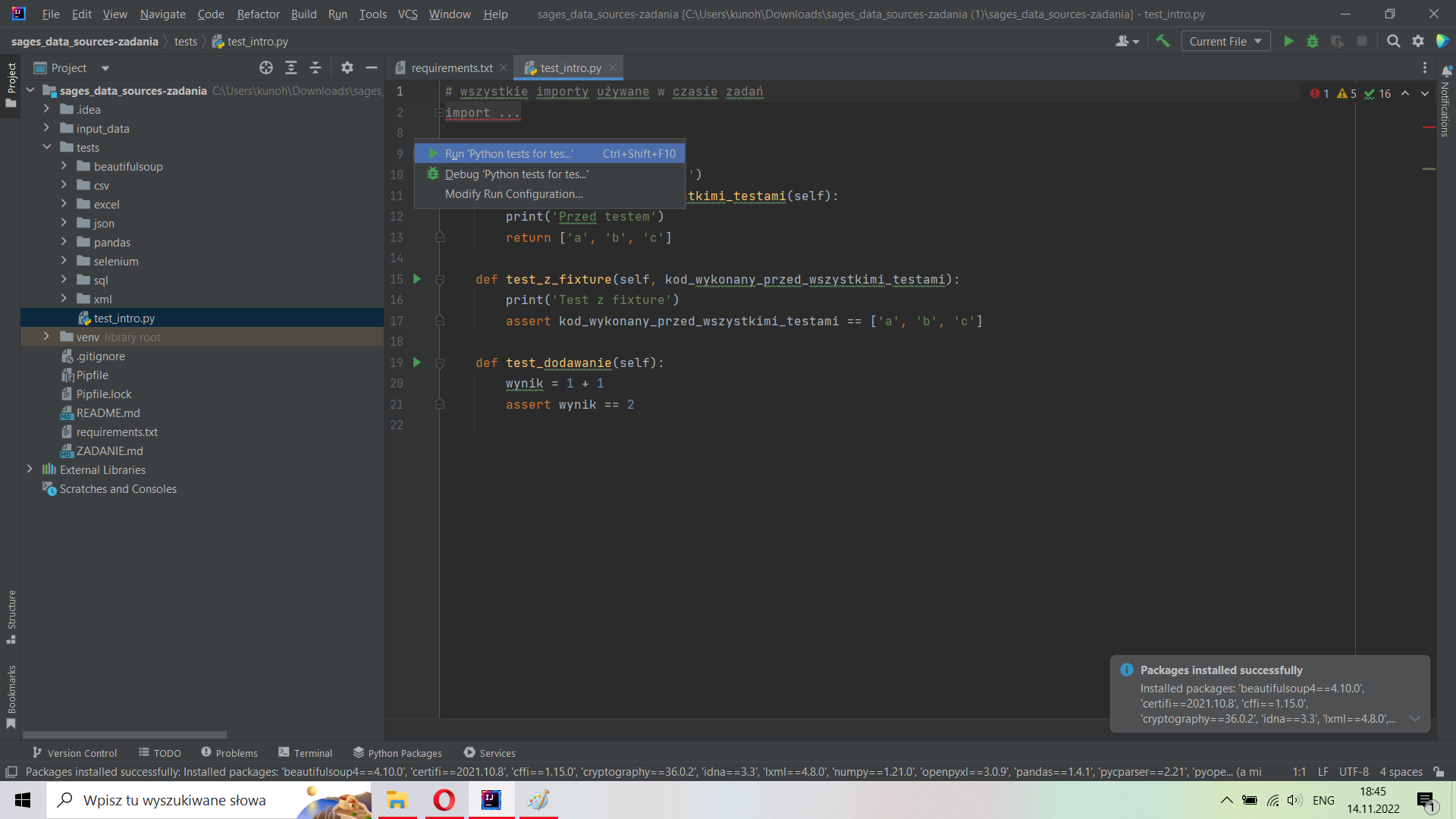Go to next highlighted error arrow
Image resolution: width=1456 pixels, height=819 pixels.
(x=1425, y=93)
